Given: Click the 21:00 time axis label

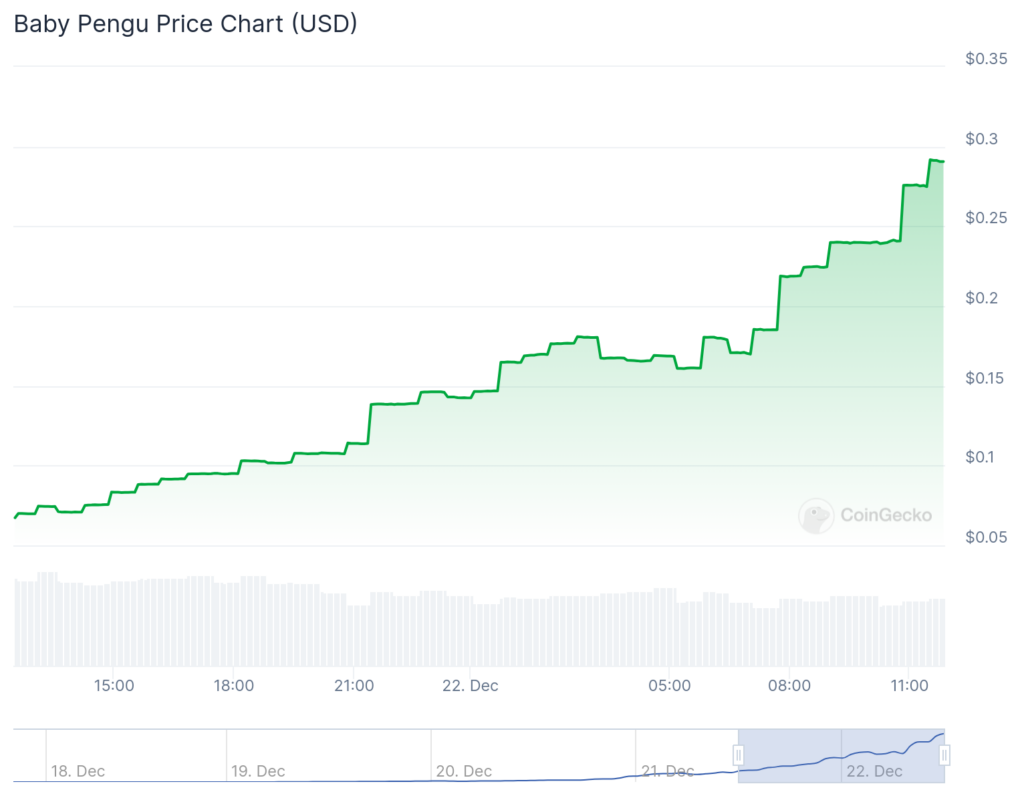Looking at the screenshot, I should tap(354, 686).
